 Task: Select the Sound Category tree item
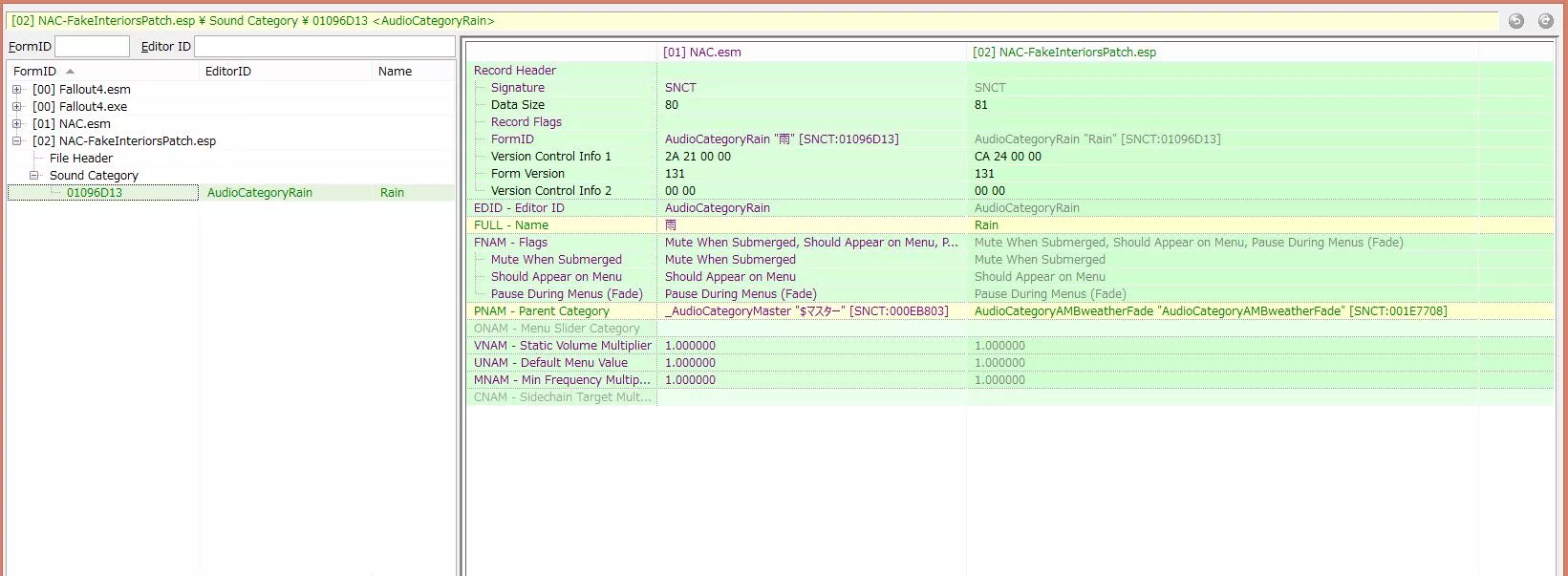[94, 176]
